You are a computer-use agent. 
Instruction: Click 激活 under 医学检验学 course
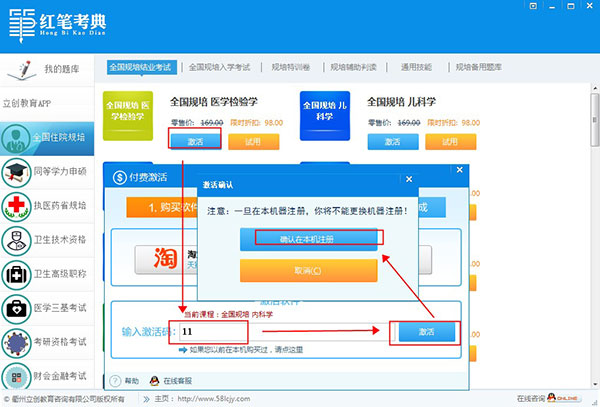(196, 142)
